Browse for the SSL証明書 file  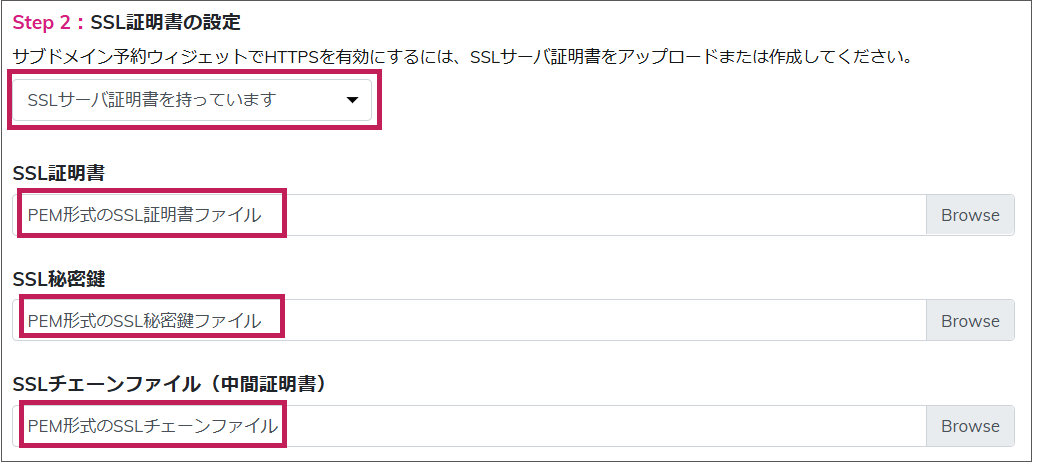pyautogui.click(x=969, y=215)
